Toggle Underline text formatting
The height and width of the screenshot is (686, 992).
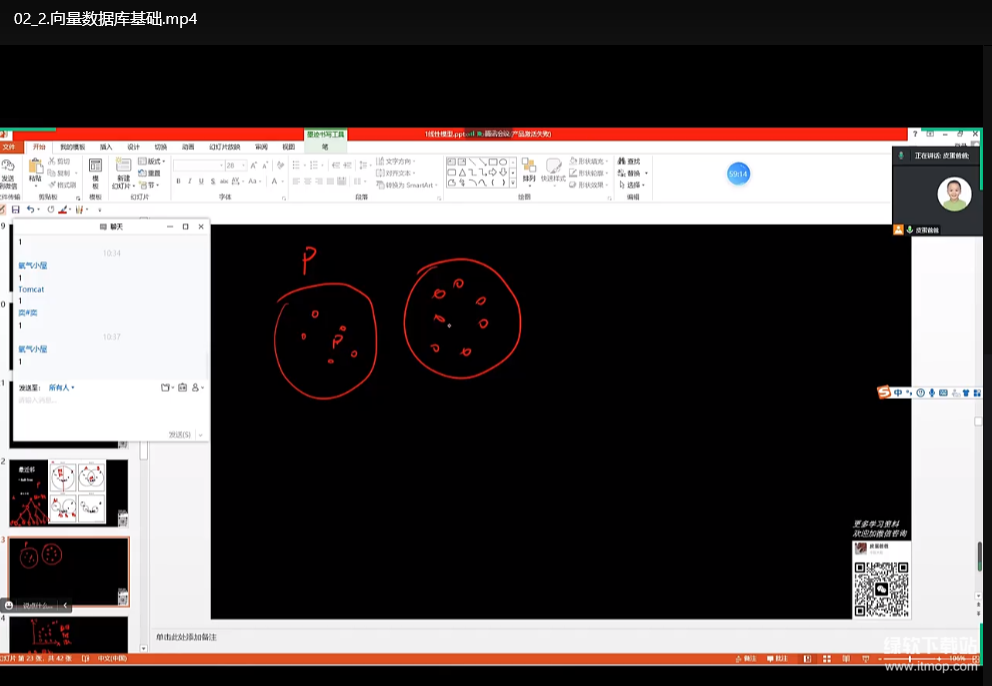pos(200,182)
